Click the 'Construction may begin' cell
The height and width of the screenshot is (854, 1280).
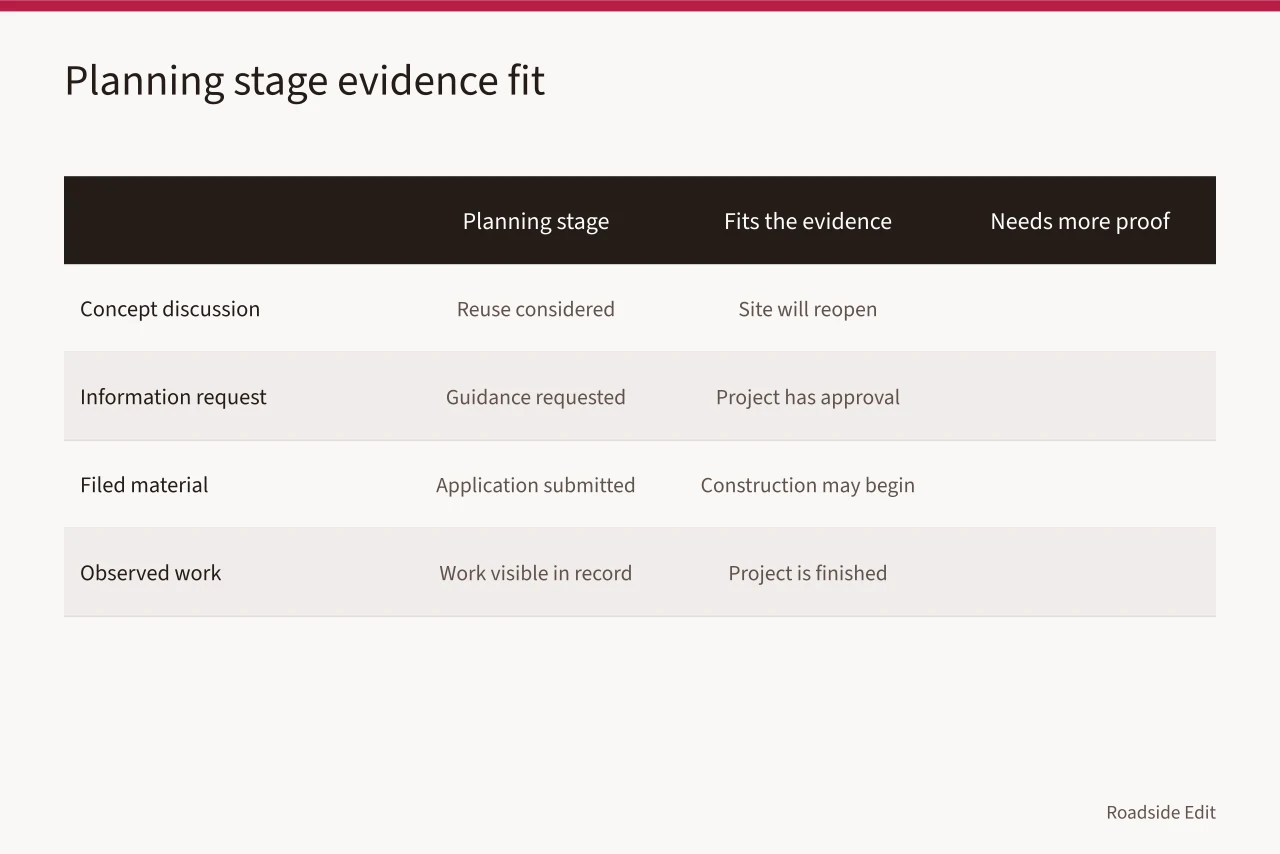pyautogui.click(x=808, y=485)
